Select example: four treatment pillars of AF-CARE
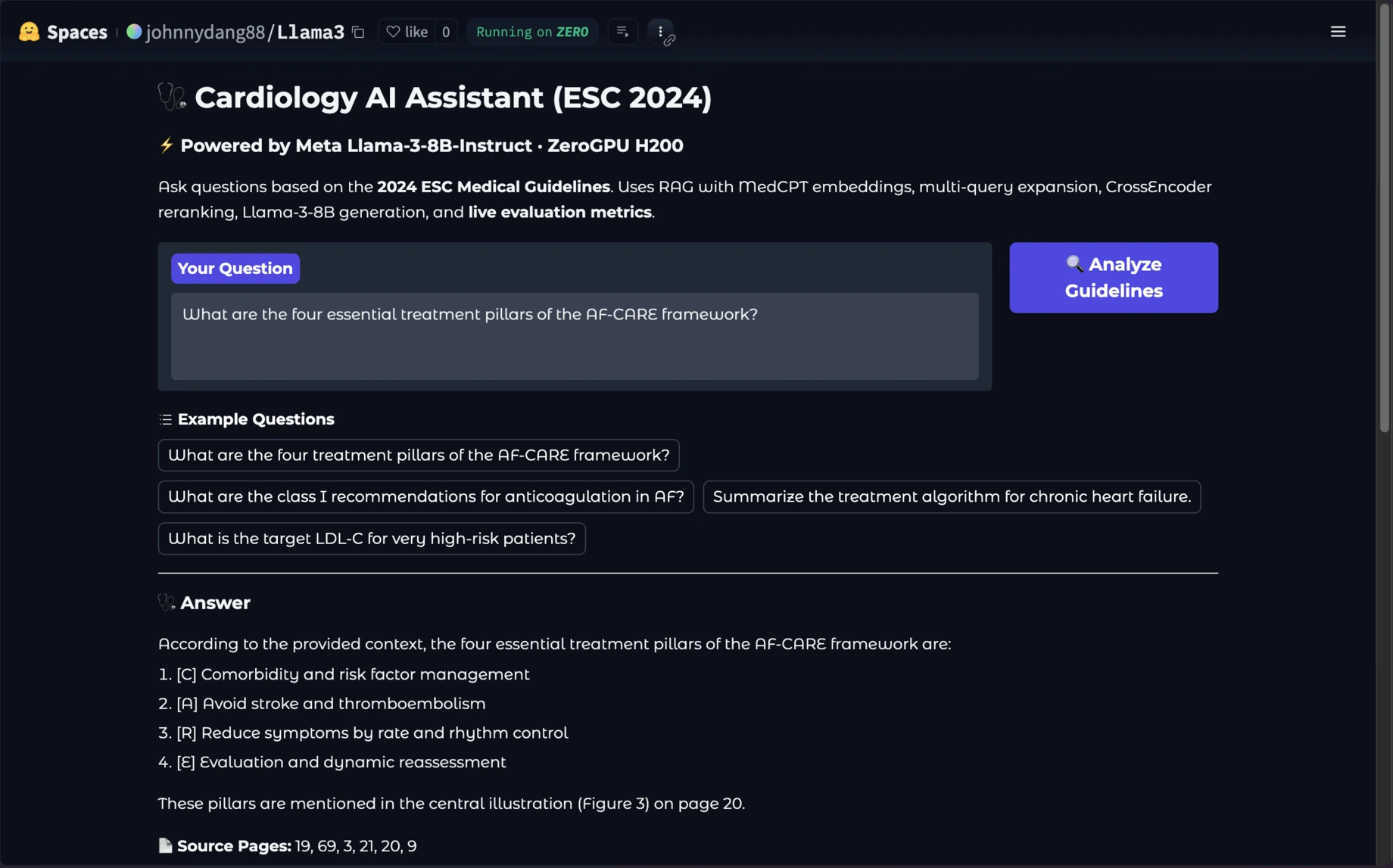 point(419,455)
